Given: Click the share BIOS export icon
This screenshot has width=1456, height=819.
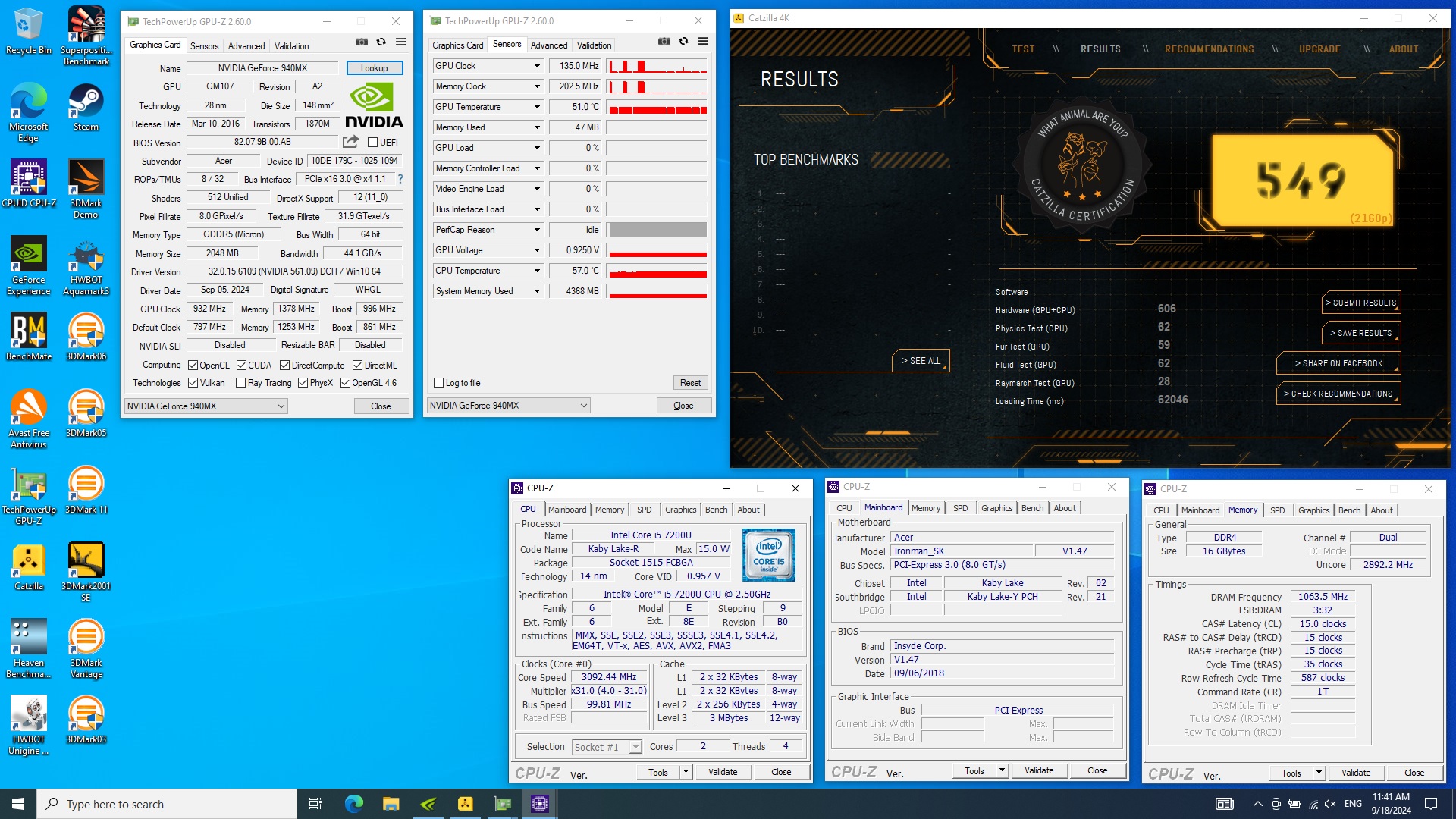Looking at the screenshot, I should pyautogui.click(x=350, y=142).
